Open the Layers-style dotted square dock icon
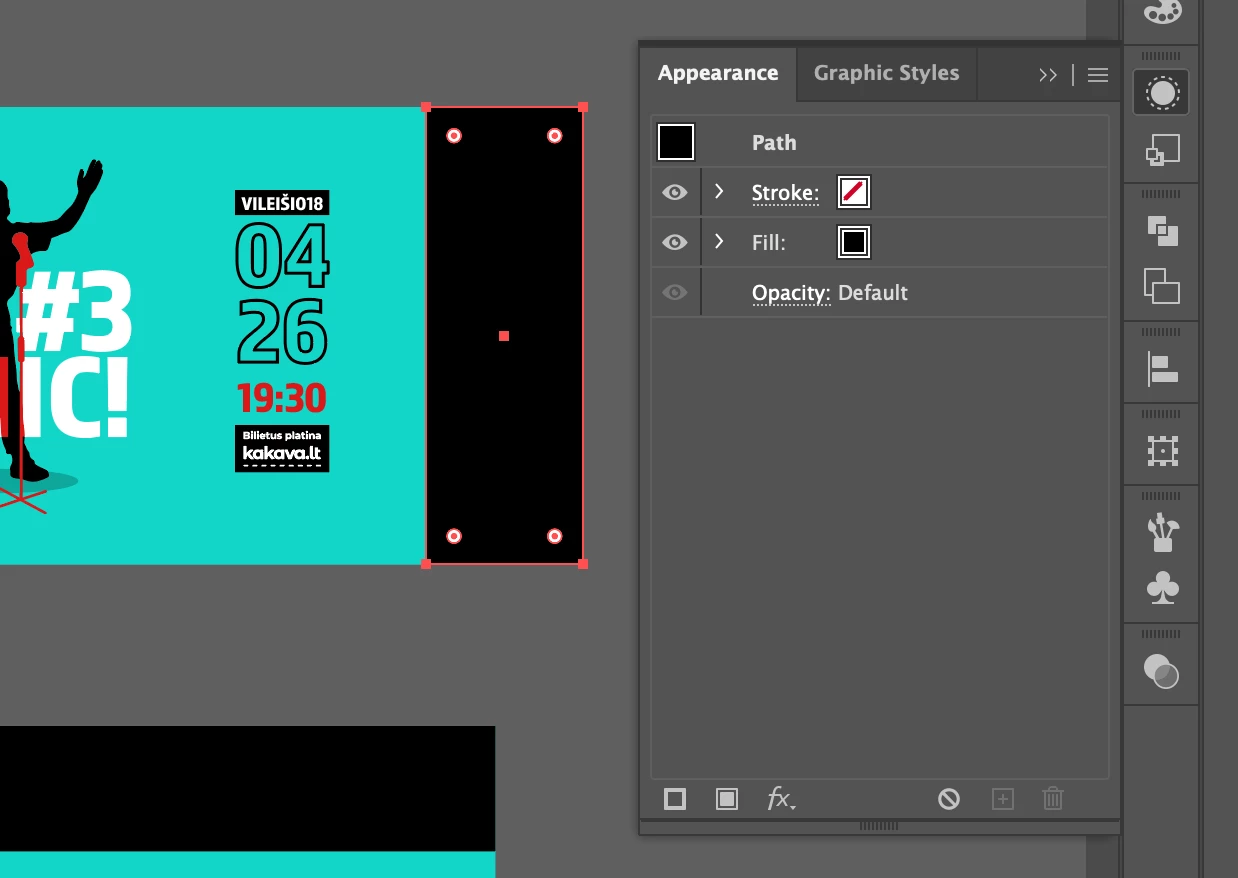Viewport: 1238px width, 878px height. pos(1162,451)
